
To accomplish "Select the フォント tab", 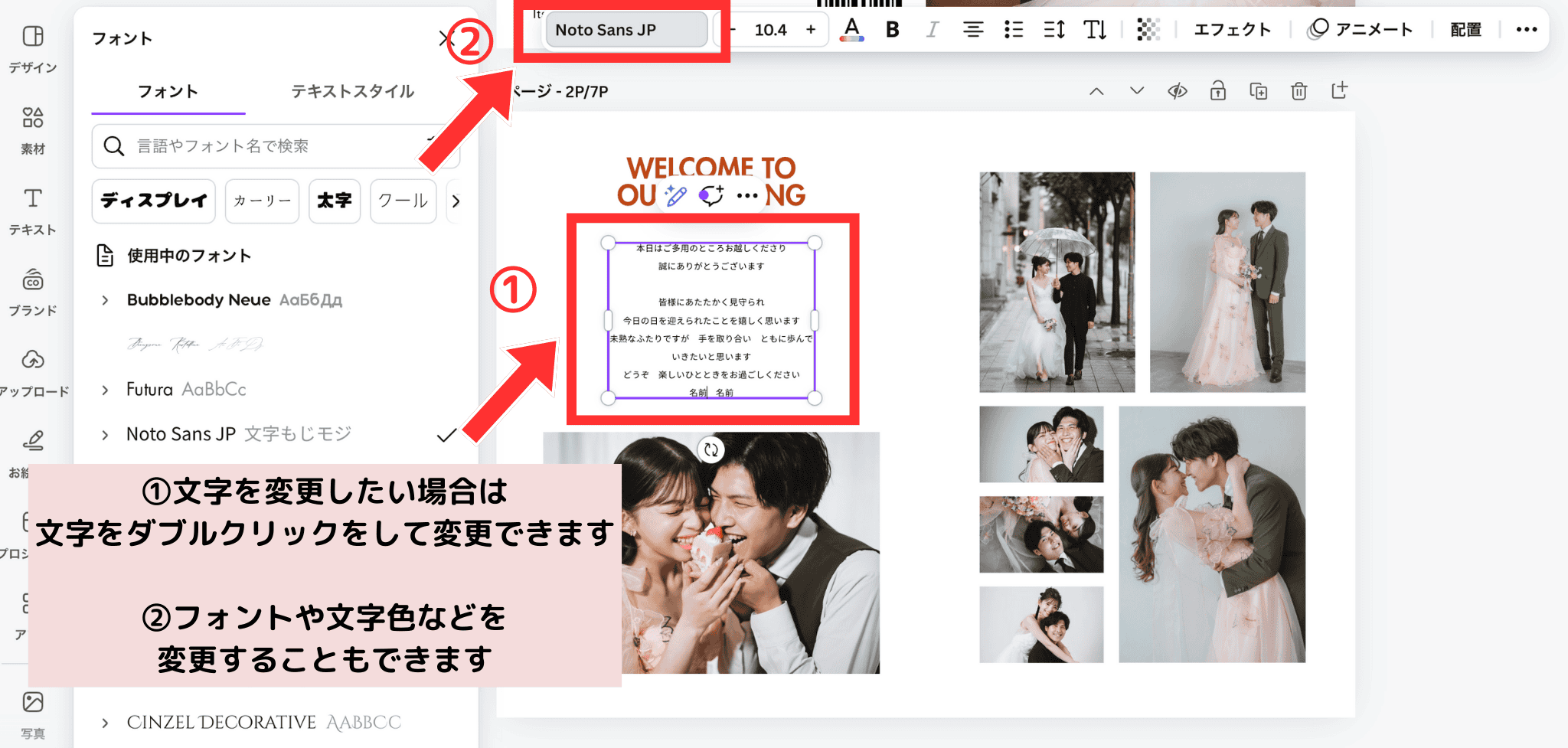I will click(168, 92).
